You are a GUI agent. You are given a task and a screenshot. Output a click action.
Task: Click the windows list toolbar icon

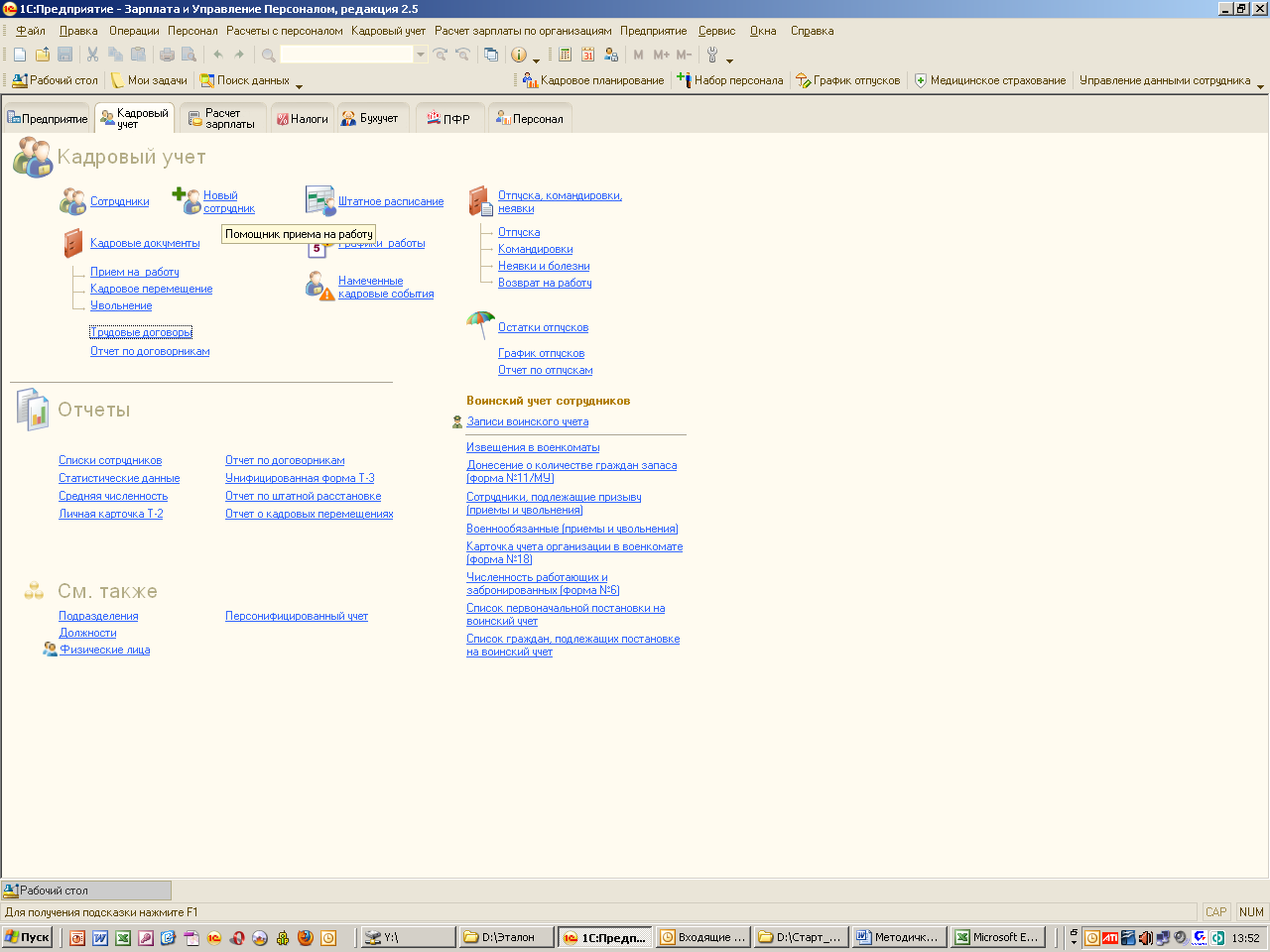pos(490,55)
